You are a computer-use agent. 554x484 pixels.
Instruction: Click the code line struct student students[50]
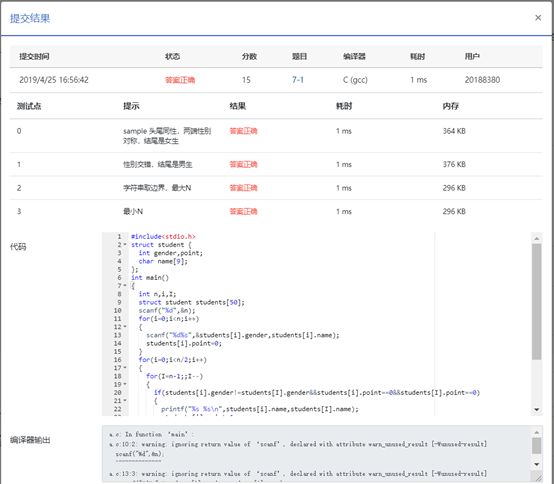click(191, 302)
